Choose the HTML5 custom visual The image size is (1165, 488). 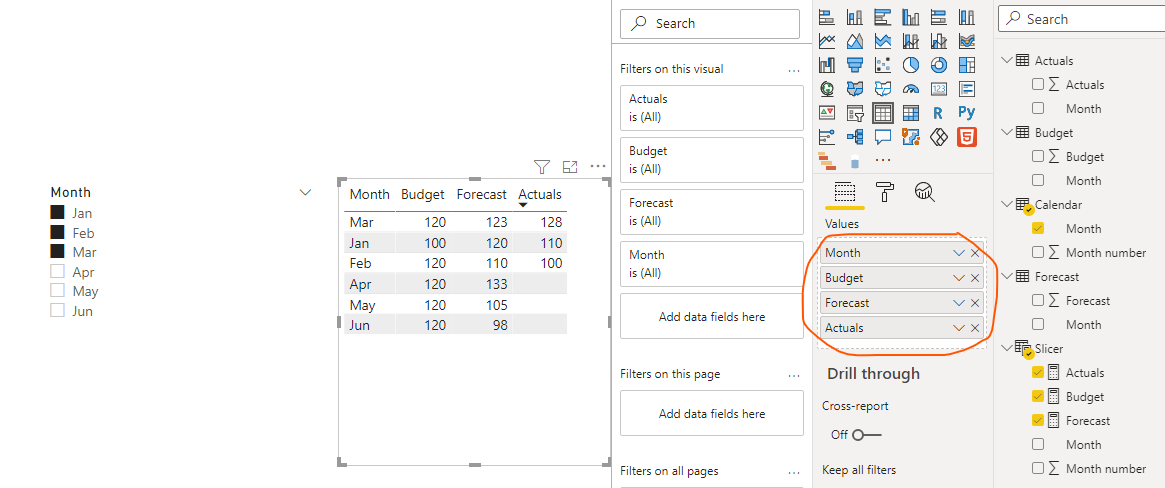coord(967,137)
